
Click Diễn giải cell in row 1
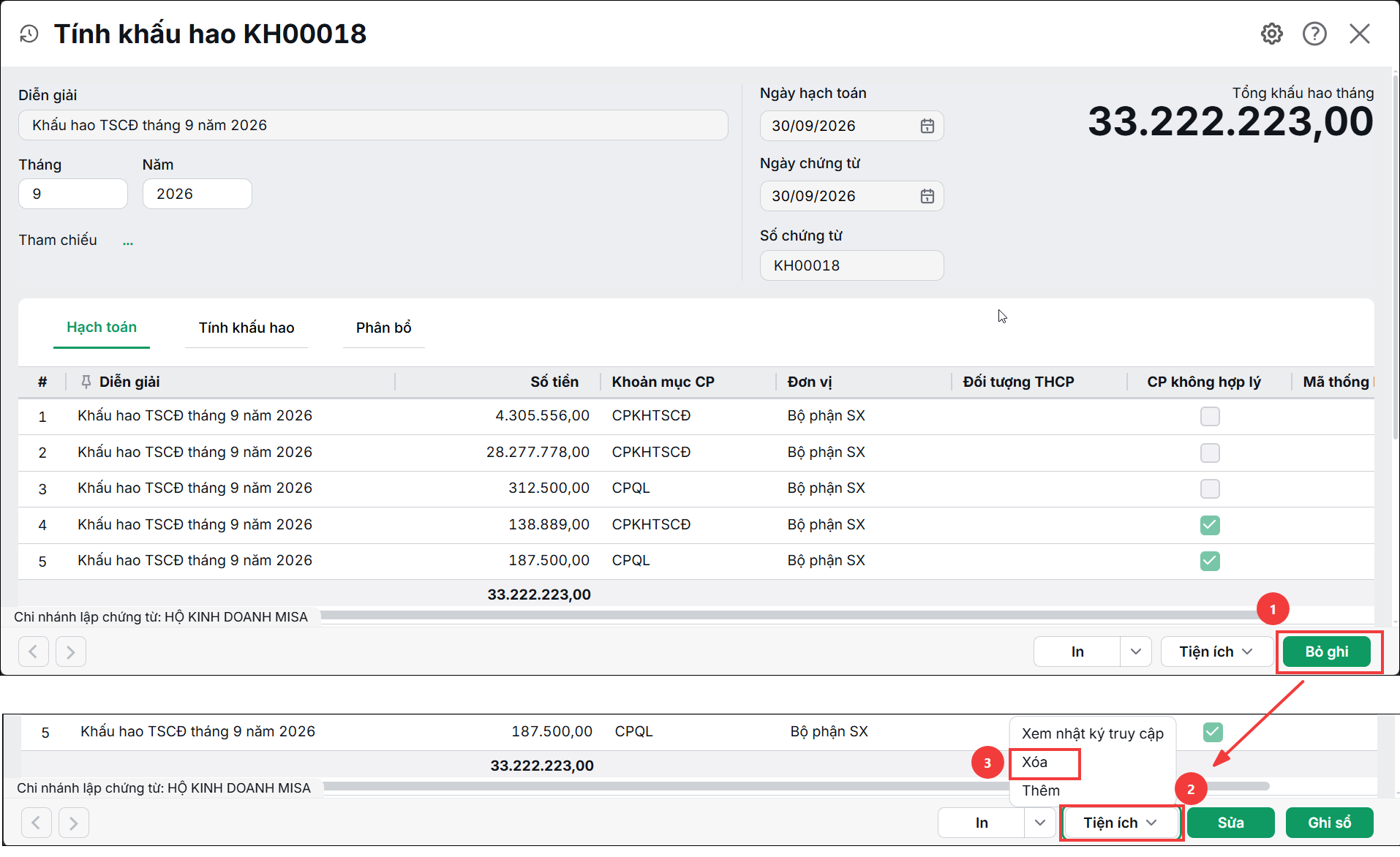[x=195, y=415]
